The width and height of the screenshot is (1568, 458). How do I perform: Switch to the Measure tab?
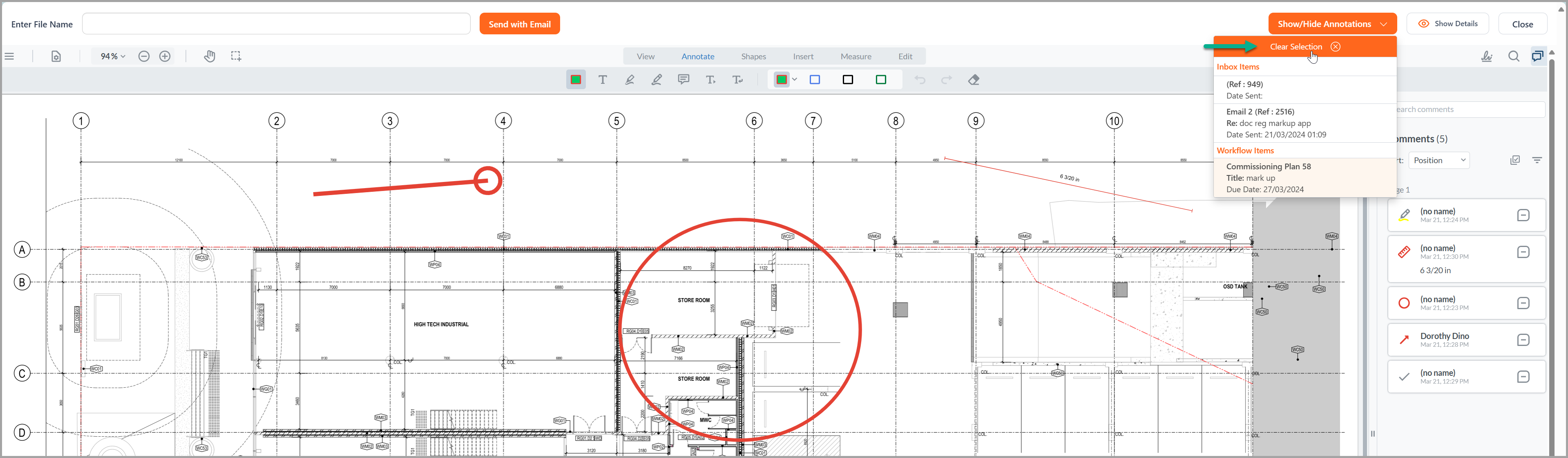(x=855, y=56)
